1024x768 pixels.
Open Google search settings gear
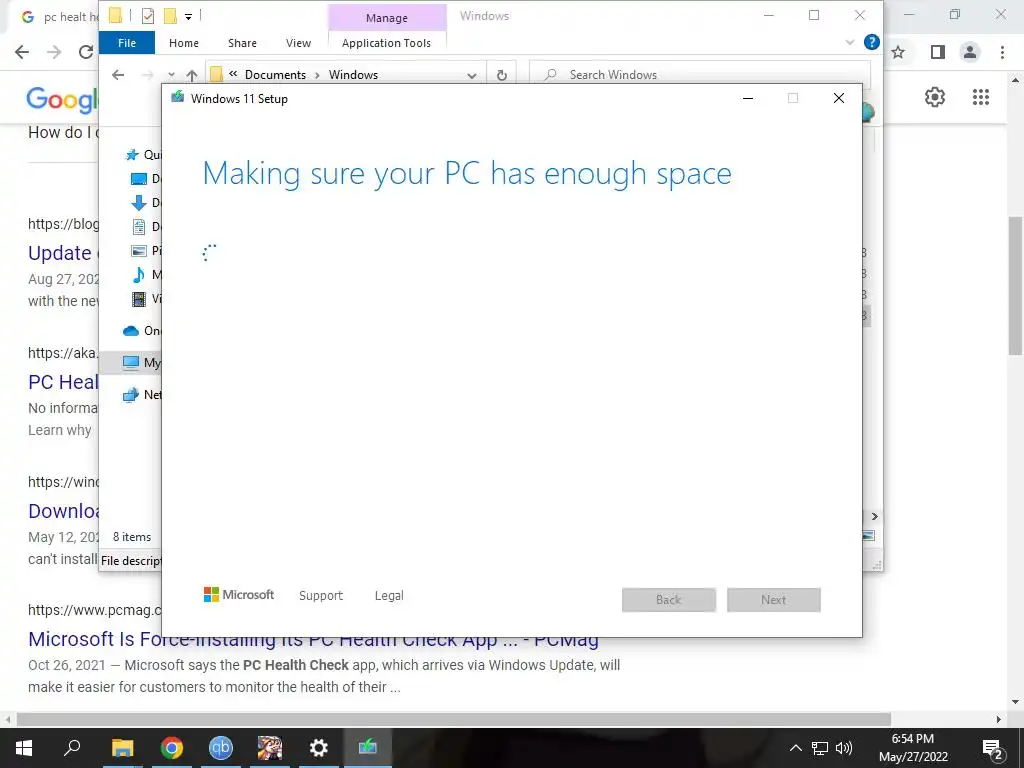point(935,97)
